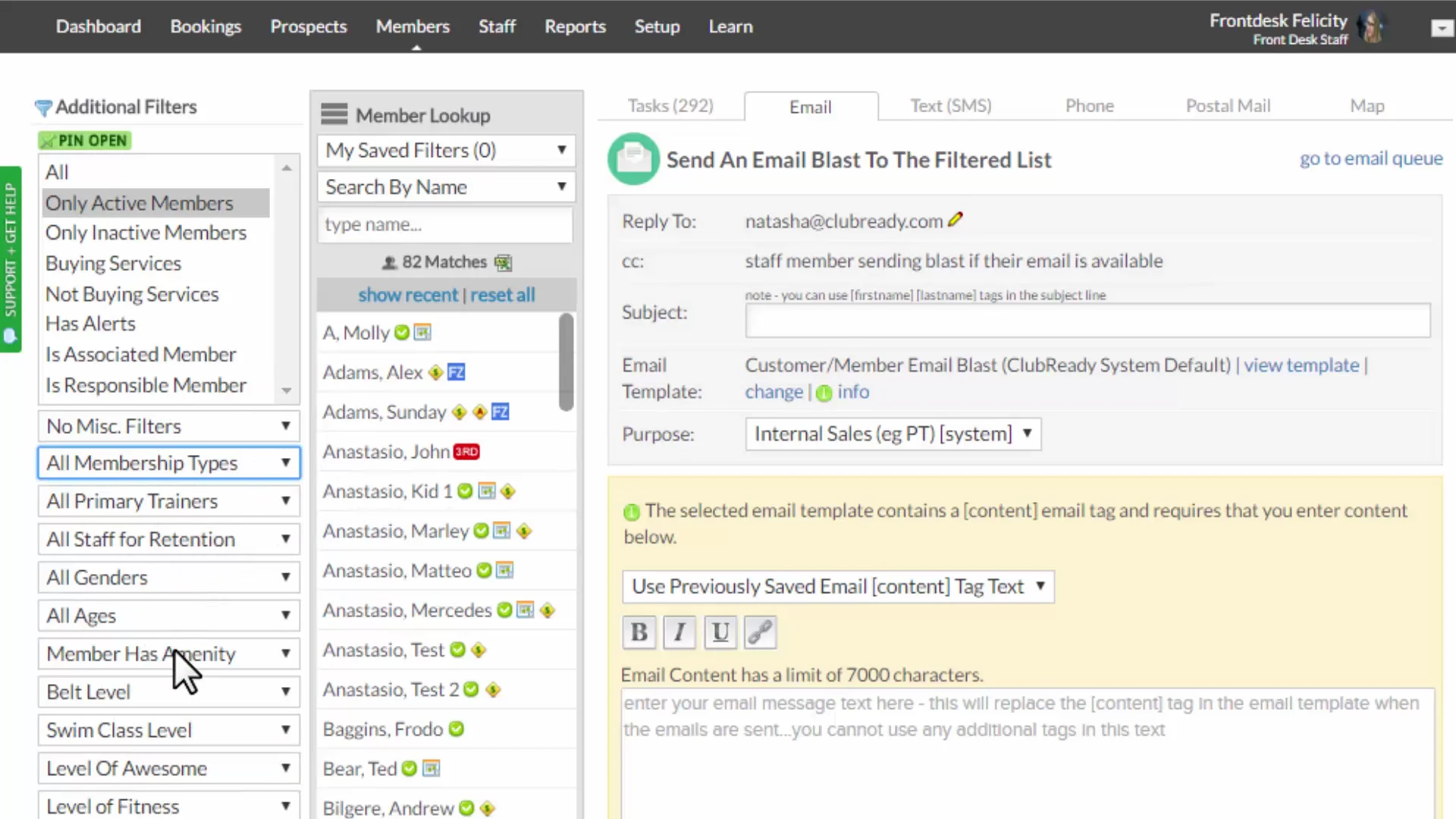Click the export icon next to 82 Matches

(x=504, y=262)
